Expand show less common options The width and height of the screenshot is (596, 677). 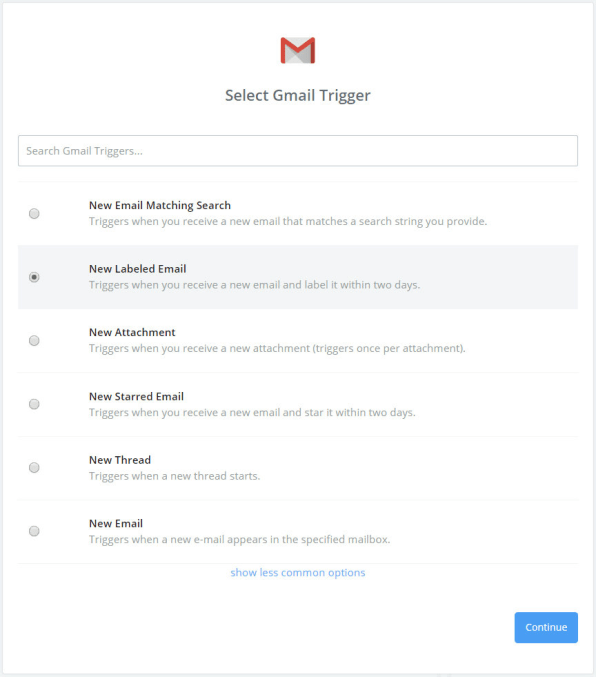[298, 573]
